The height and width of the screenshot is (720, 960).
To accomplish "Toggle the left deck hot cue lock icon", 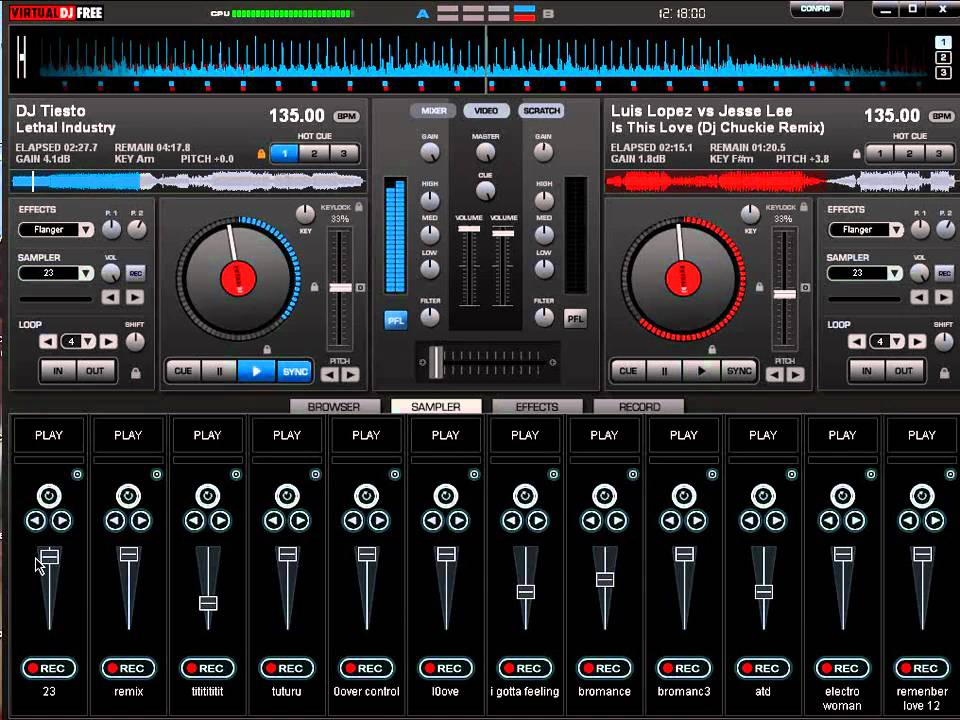I will (261, 154).
